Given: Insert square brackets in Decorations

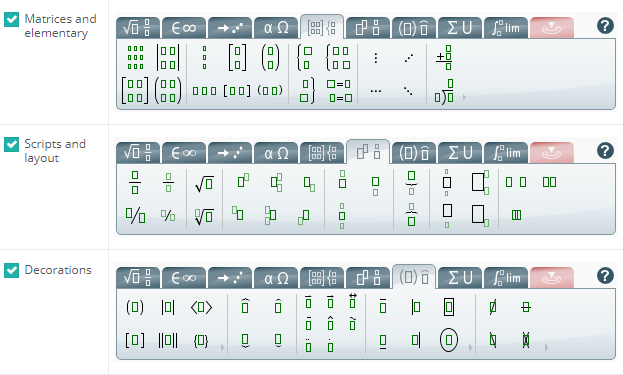Looking at the screenshot, I should coord(135,340).
